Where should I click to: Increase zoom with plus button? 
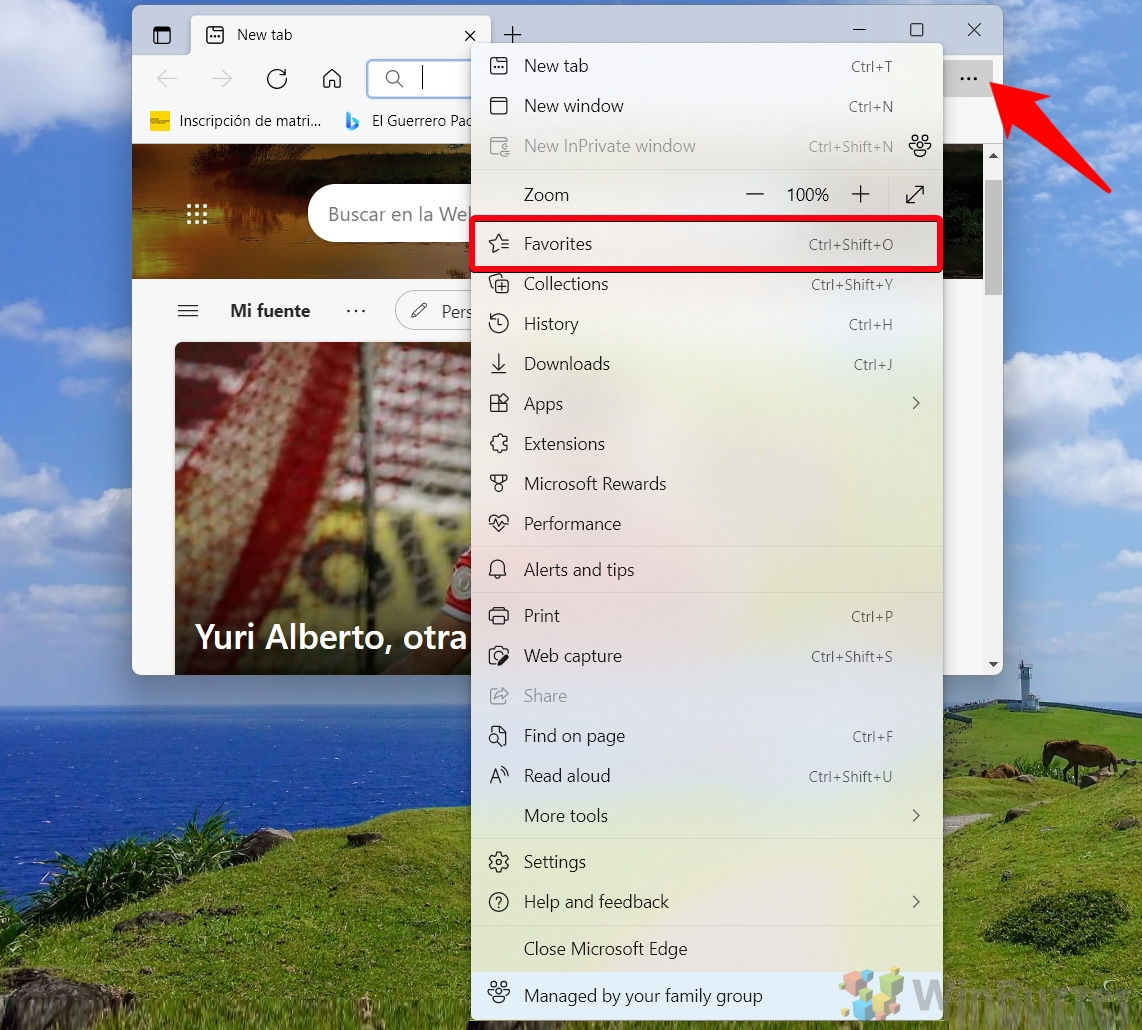tap(860, 194)
